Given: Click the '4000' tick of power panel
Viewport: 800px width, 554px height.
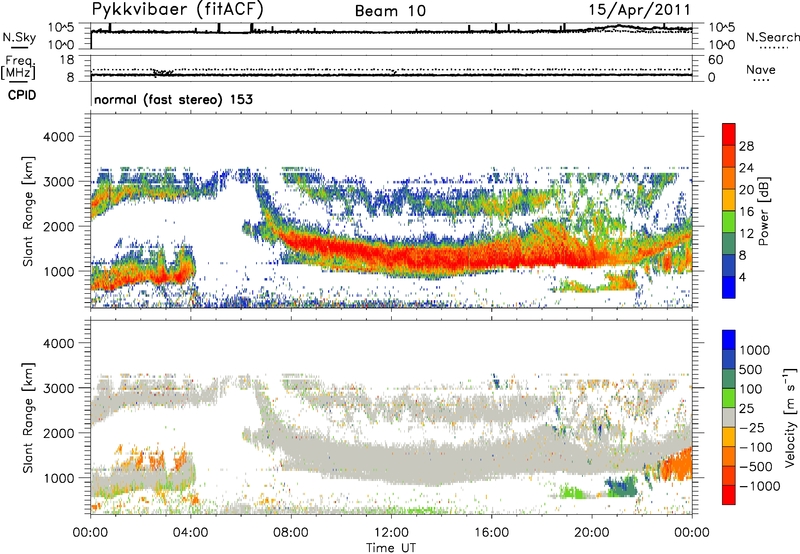Looking at the screenshot, I should pos(58,137).
